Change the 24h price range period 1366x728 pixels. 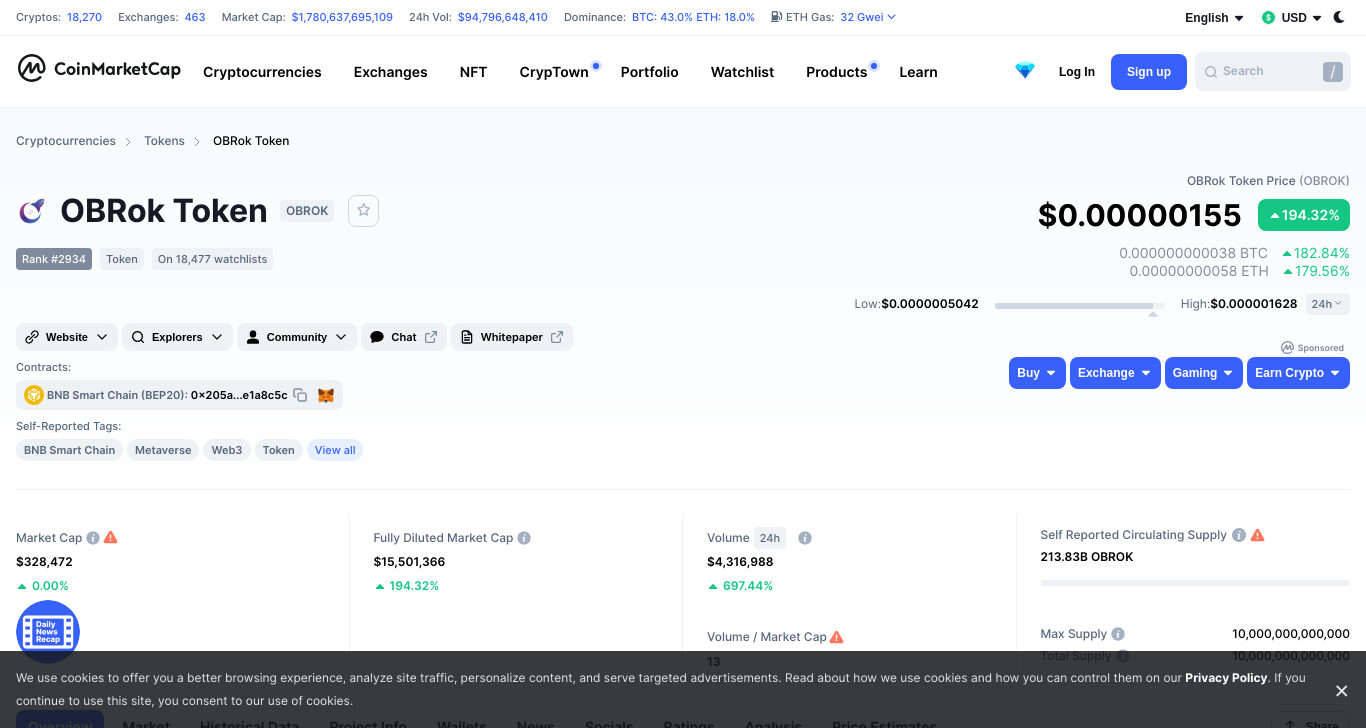tap(1328, 304)
